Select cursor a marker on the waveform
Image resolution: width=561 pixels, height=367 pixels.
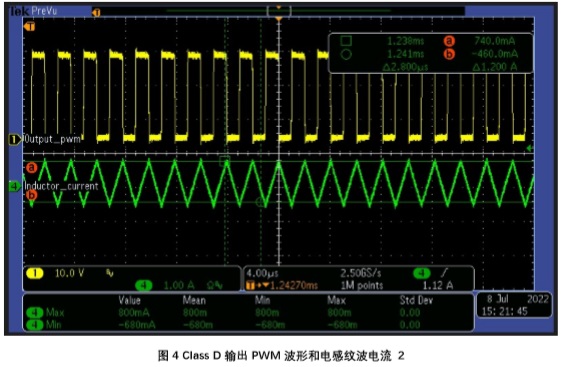pyautogui.click(x=31, y=167)
